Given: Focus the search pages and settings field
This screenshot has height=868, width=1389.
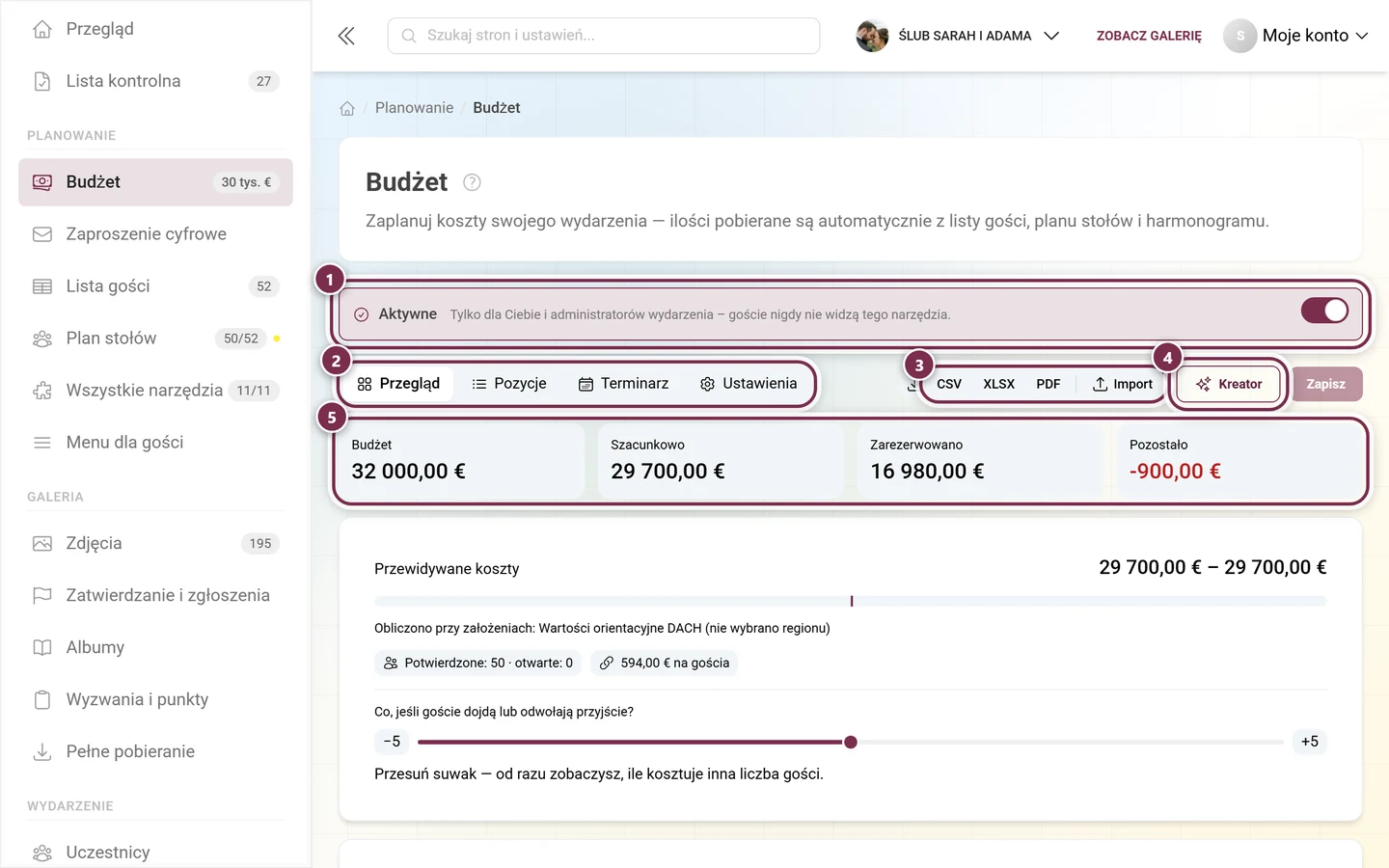Looking at the screenshot, I should pos(604,36).
